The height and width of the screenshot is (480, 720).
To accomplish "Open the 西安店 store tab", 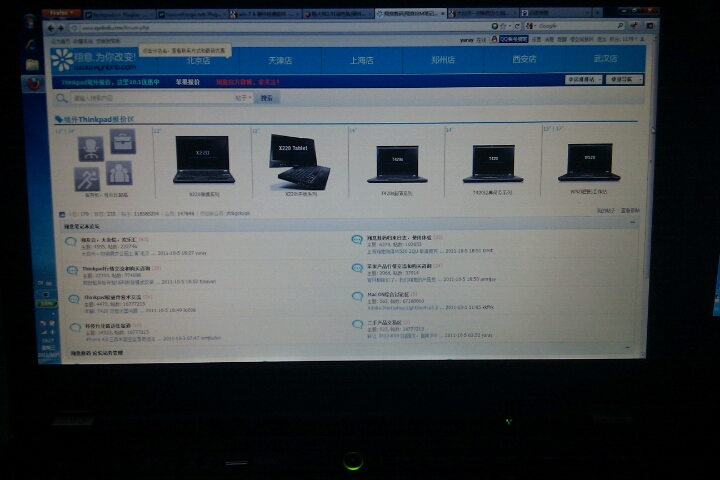I will click(524, 59).
